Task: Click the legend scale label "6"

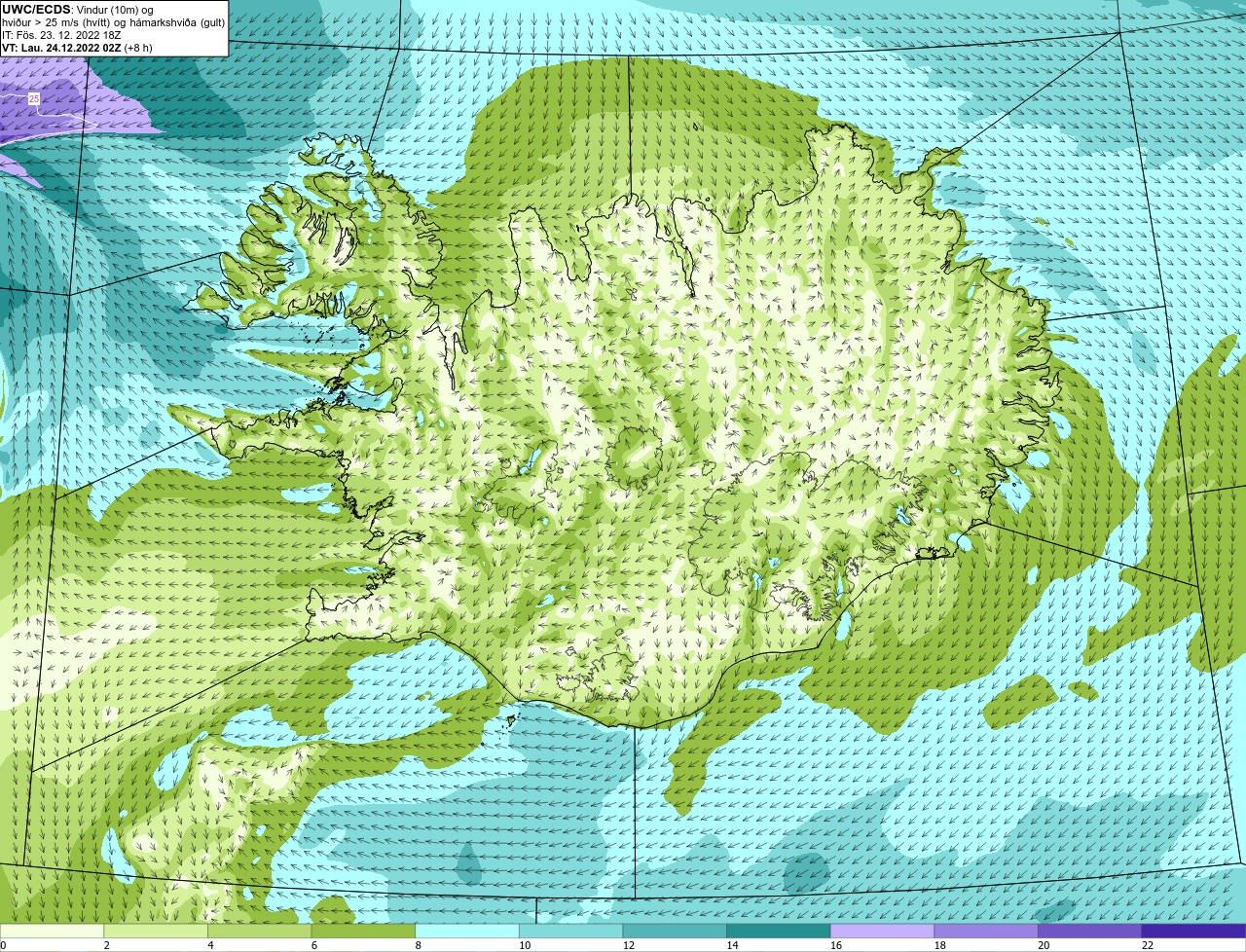Action: (x=314, y=945)
